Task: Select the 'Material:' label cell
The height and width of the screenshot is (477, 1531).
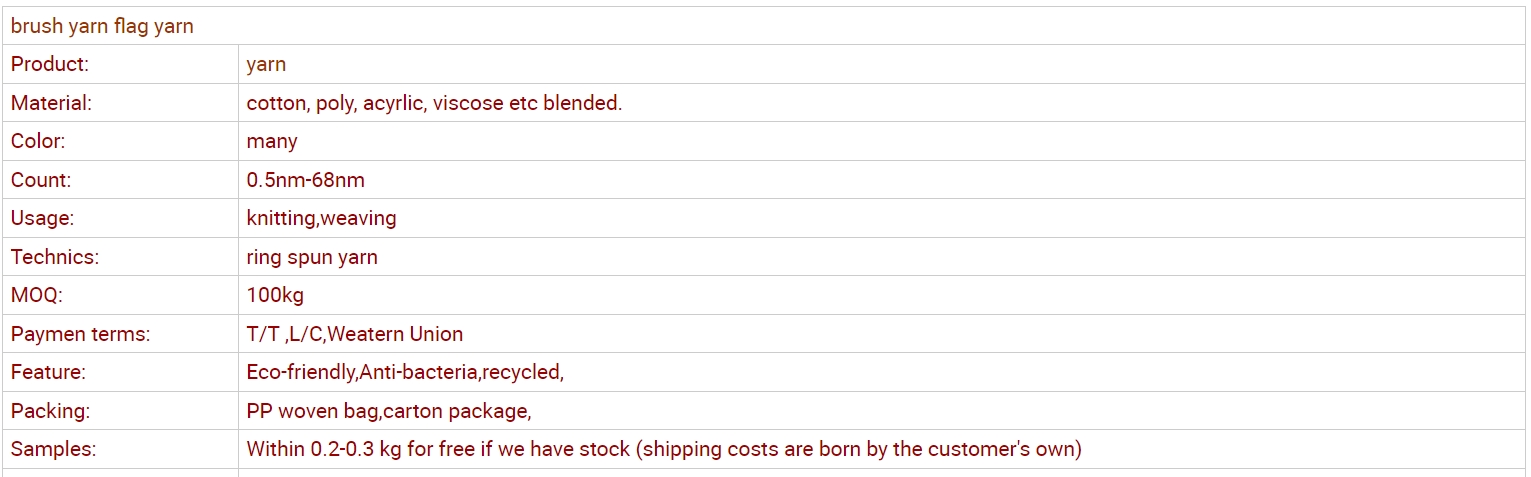Action: pos(51,103)
